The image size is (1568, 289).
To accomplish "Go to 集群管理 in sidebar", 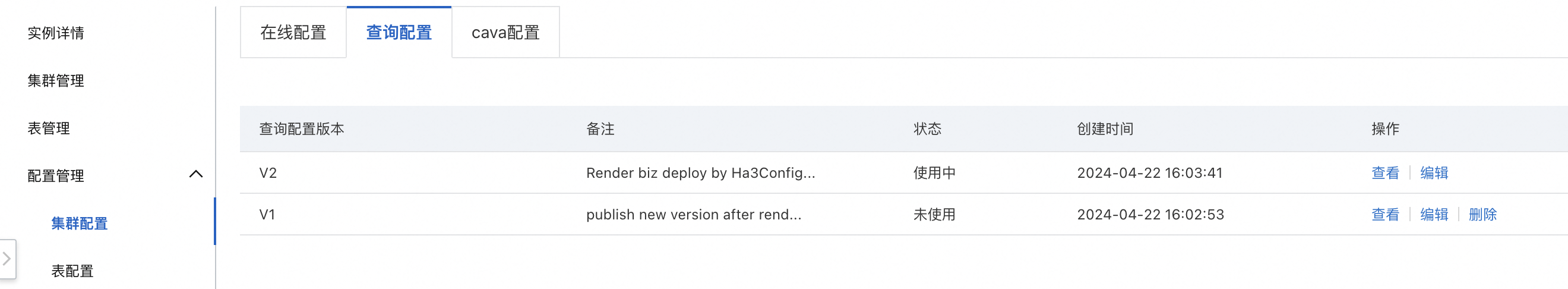I will 56,80.
